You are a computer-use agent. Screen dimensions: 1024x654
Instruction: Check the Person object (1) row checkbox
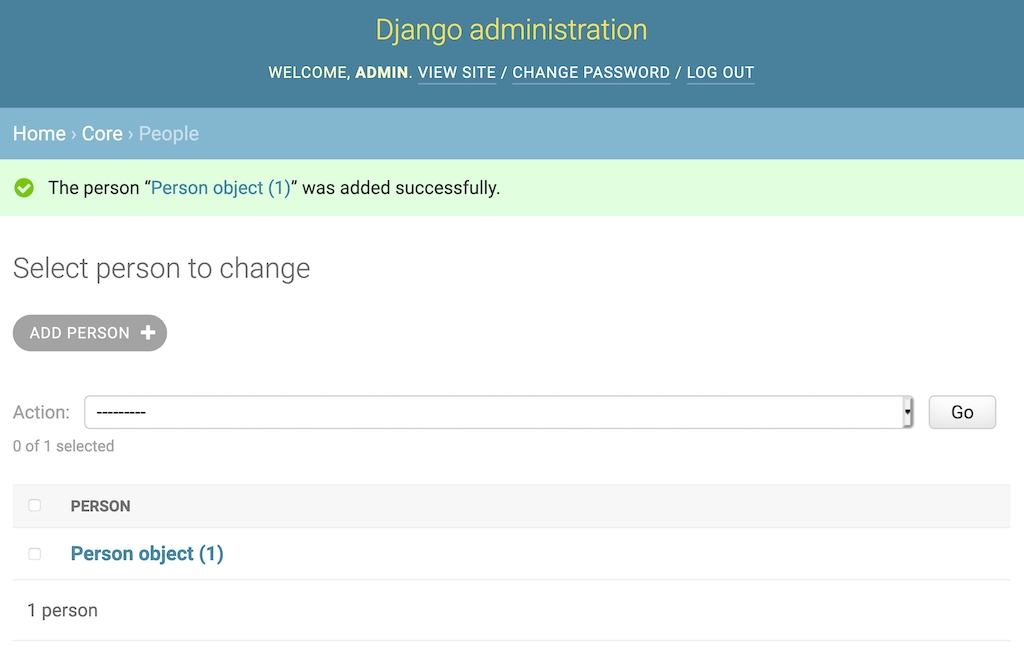35,554
